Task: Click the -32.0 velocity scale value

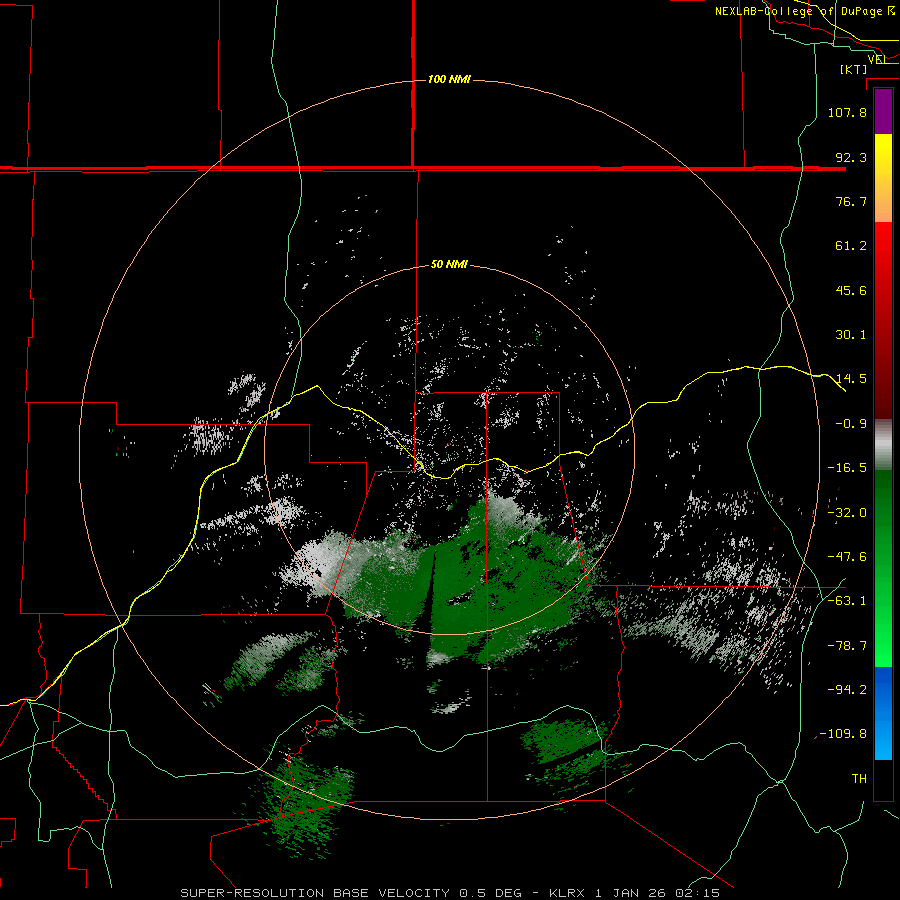Action: pos(847,513)
